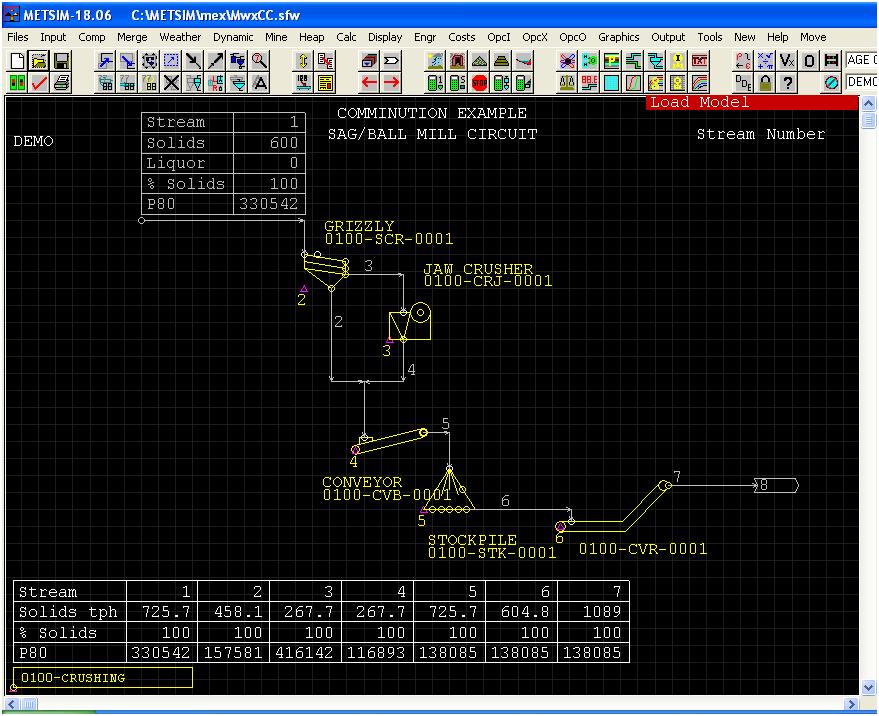879x716 pixels.
Task: Click the red right arrow icon
Action: click(x=391, y=83)
